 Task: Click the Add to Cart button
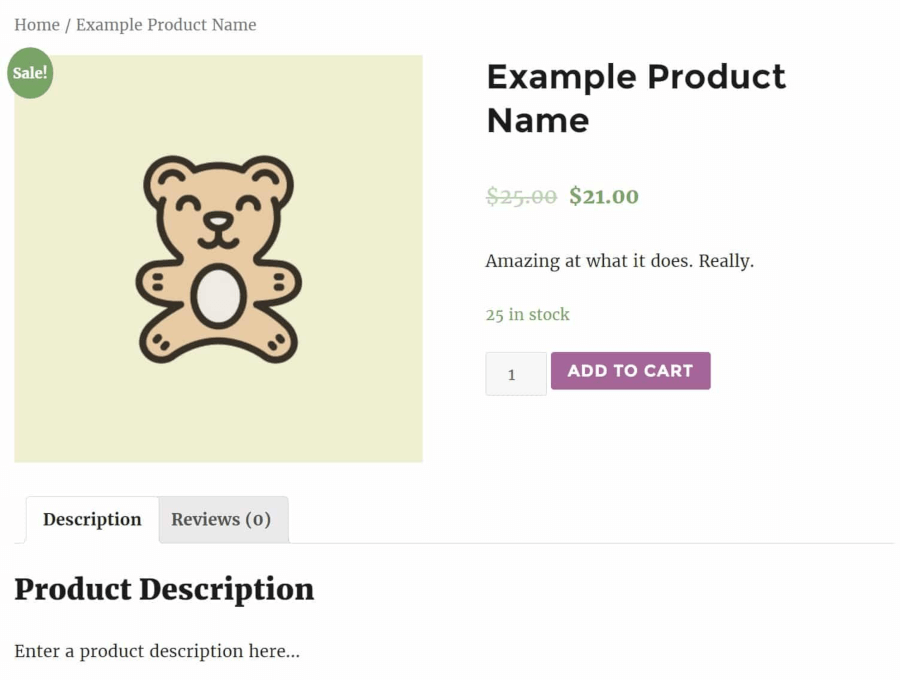[630, 370]
